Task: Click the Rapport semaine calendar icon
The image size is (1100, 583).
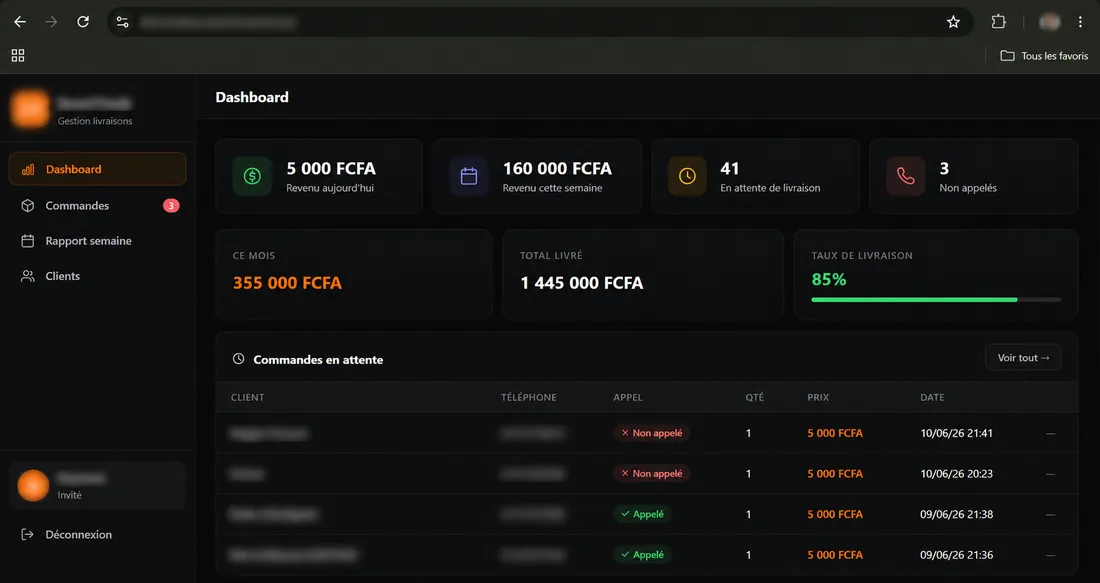Action: [x=27, y=241]
